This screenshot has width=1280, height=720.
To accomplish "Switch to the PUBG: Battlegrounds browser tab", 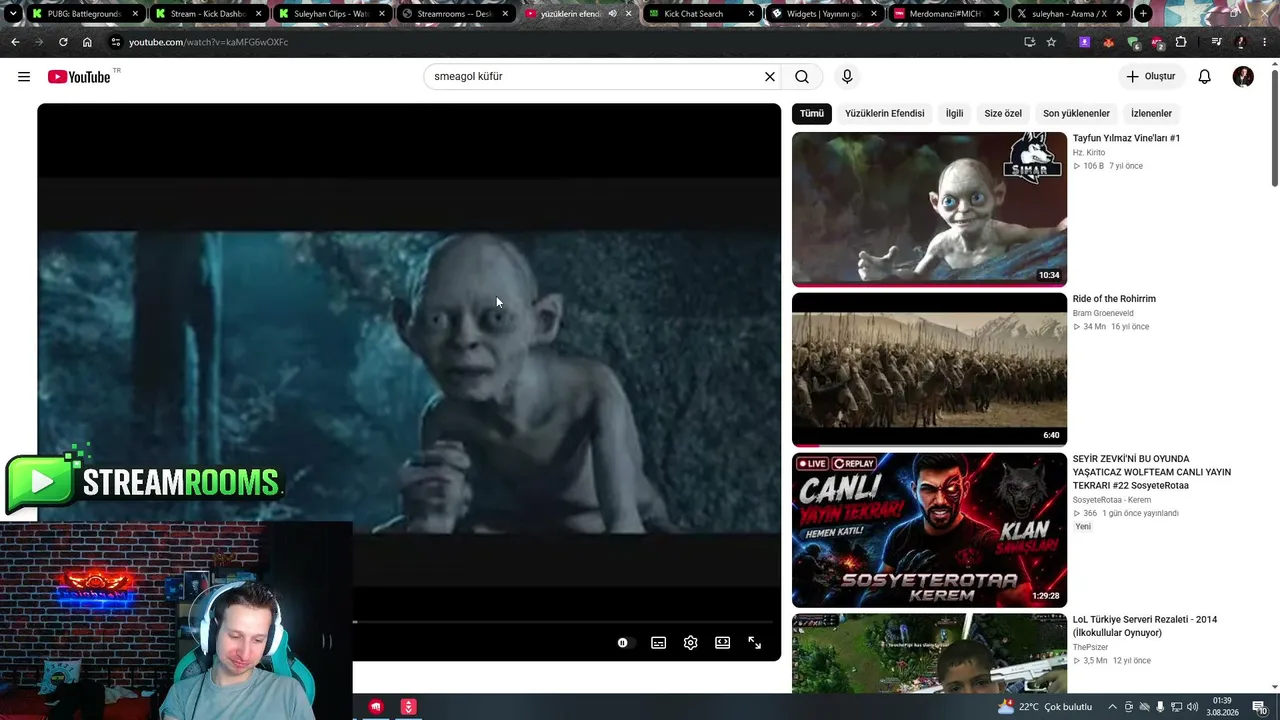I will point(84,14).
